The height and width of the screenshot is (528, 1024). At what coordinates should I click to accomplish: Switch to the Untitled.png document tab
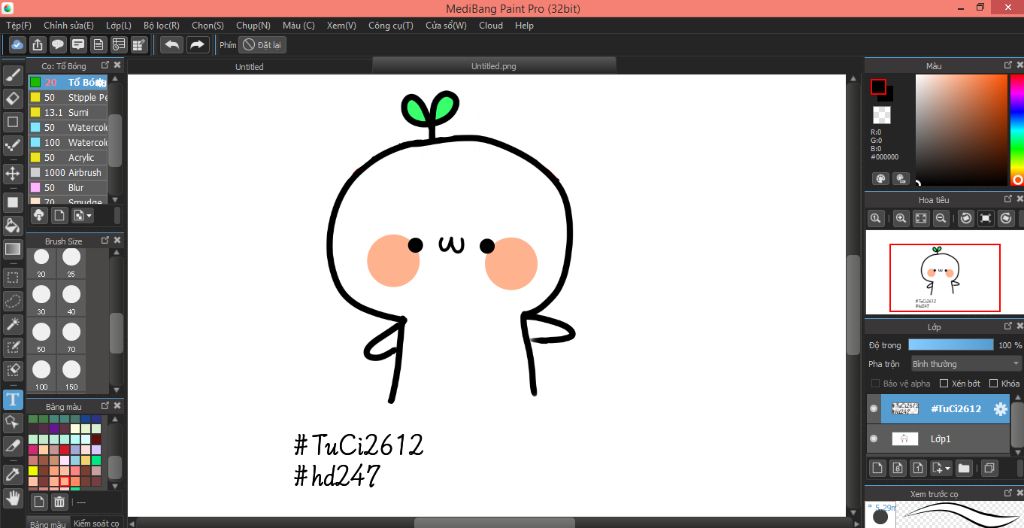click(x=494, y=66)
